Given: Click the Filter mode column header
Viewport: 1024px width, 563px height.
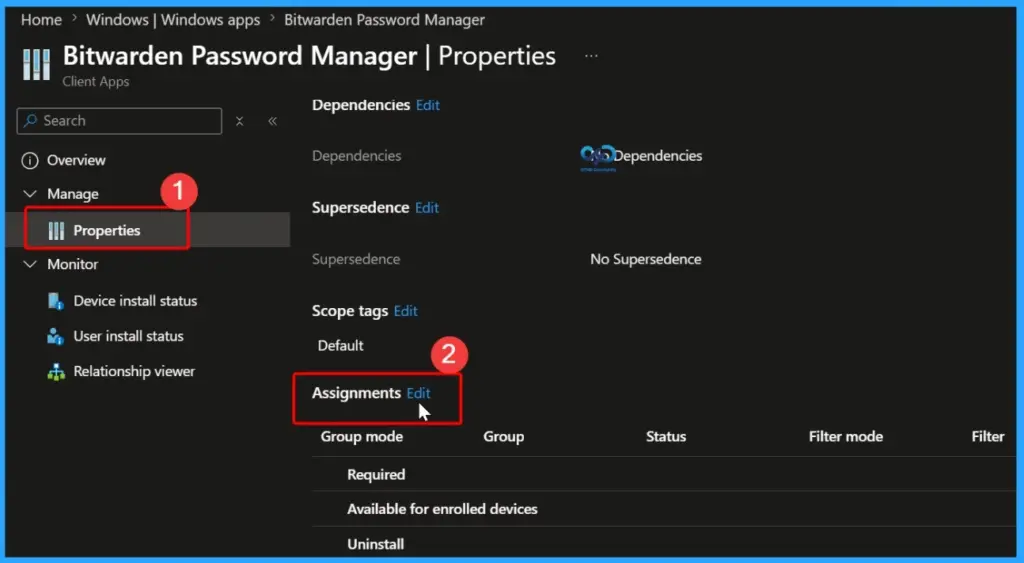Looking at the screenshot, I should [x=846, y=437].
